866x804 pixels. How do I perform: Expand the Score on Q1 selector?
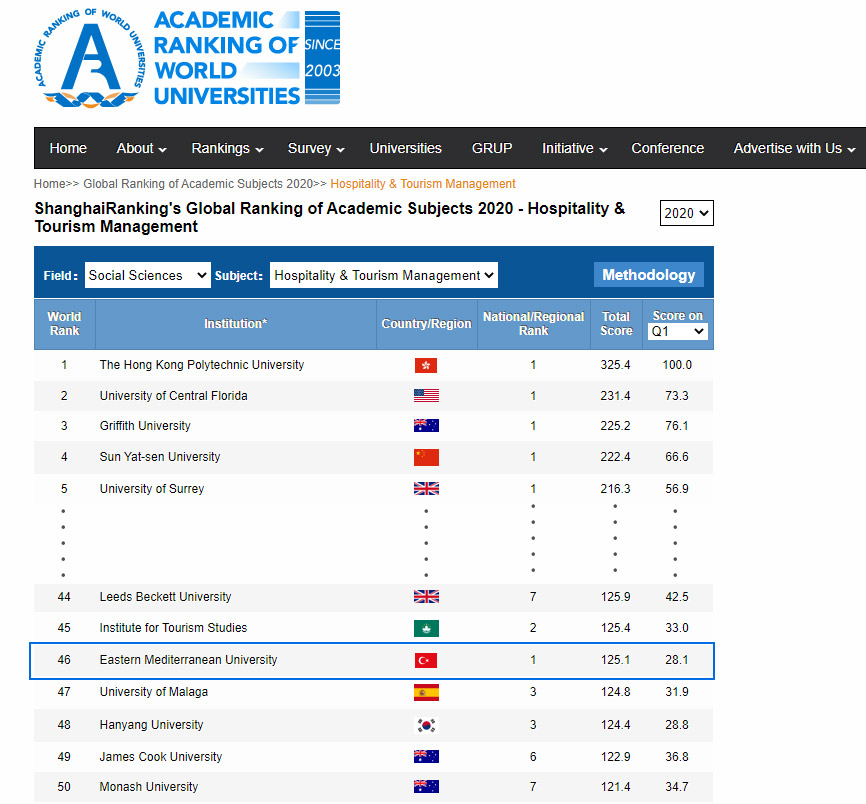[x=678, y=331]
